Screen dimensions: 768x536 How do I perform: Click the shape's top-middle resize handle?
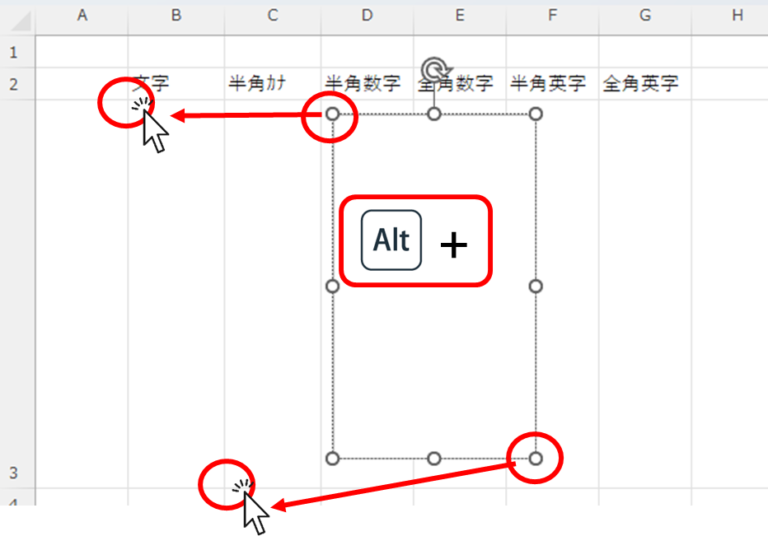pos(434,114)
